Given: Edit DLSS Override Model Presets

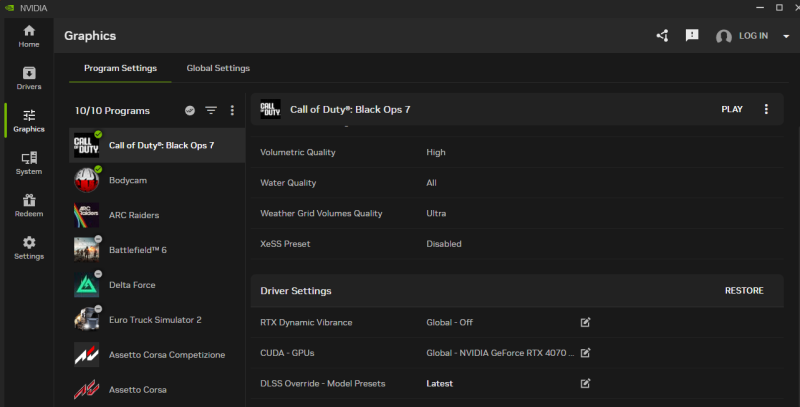Looking at the screenshot, I should [x=586, y=383].
